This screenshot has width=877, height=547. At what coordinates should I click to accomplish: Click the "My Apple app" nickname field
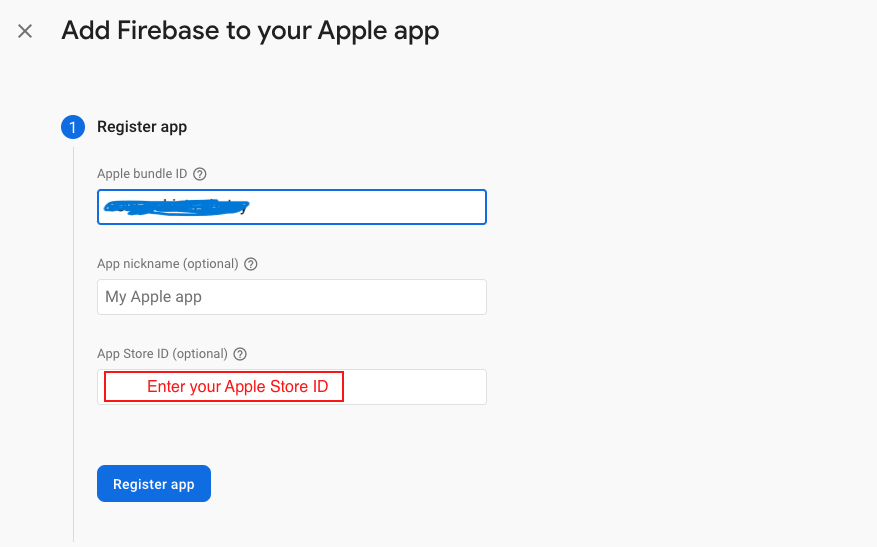point(291,297)
